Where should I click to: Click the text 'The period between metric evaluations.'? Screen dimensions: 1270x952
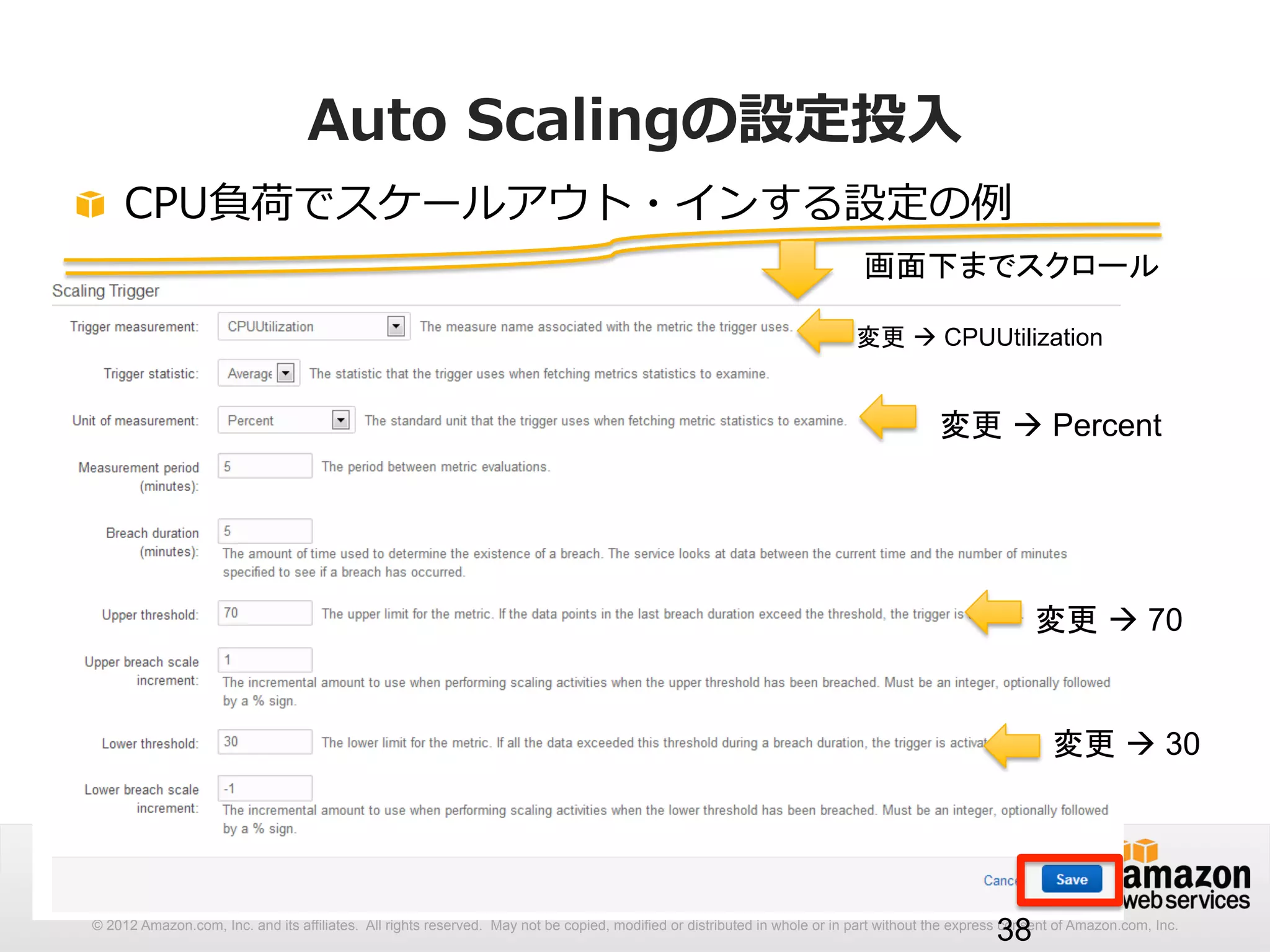click(x=436, y=467)
